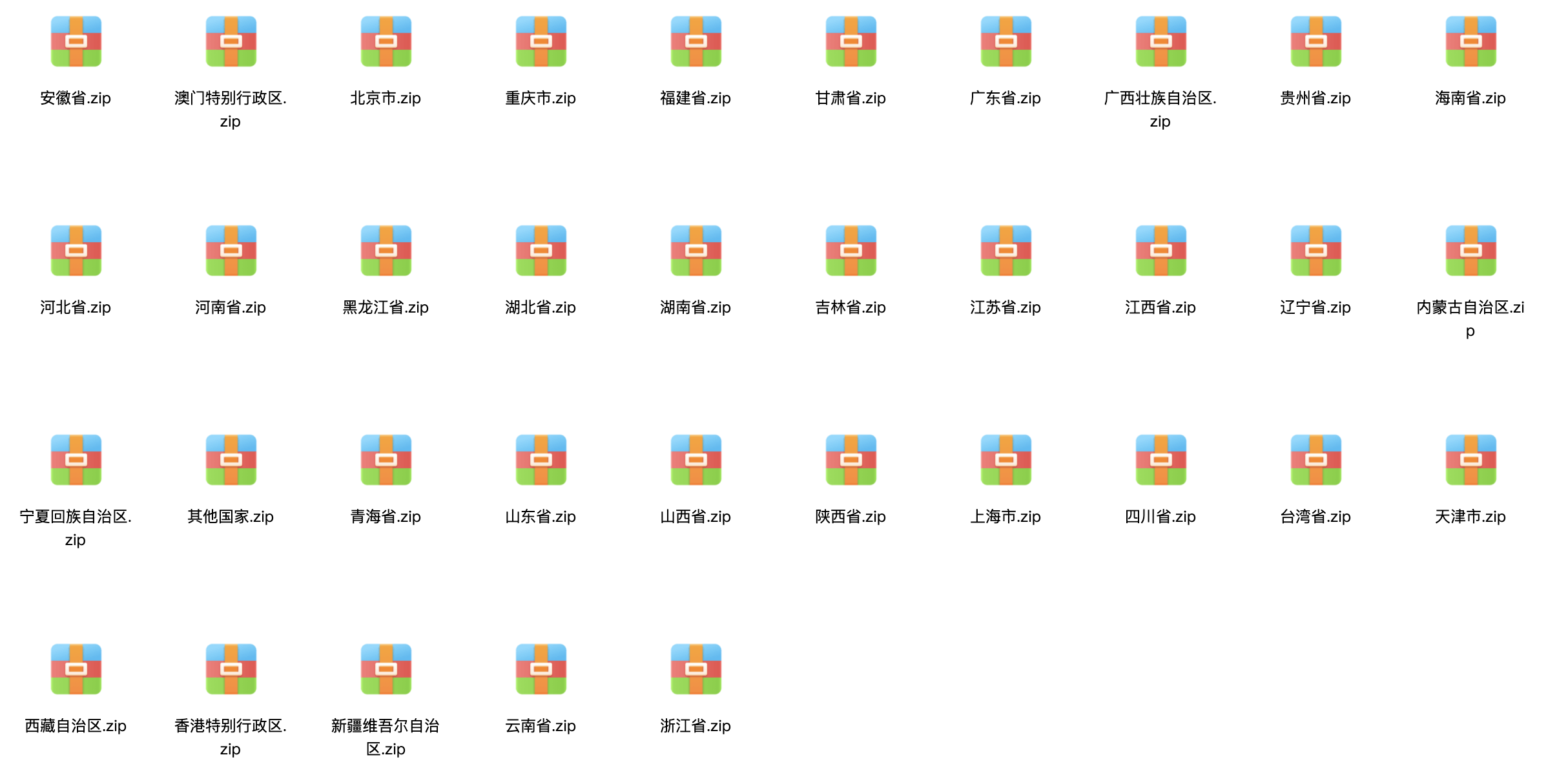
Task: Click the 台湾省.zip archive icon
Action: pyautogui.click(x=1315, y=460)
